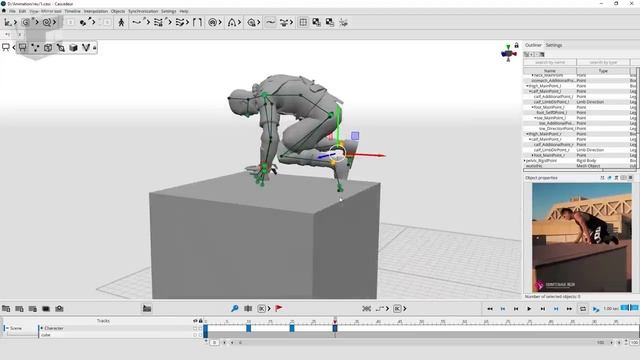This screenshot has height=360, width=640.
Task: Expand the thigh_MainPoint_l tree row
Action: [x=527, y=86]
